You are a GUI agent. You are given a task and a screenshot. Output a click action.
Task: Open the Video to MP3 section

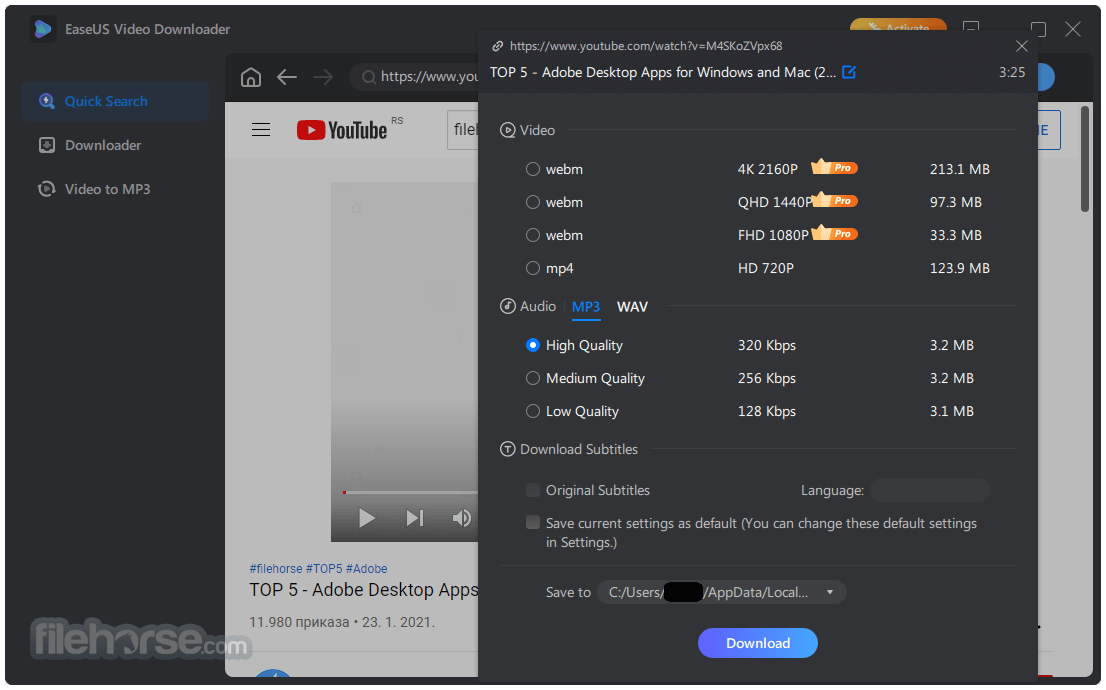94,189
